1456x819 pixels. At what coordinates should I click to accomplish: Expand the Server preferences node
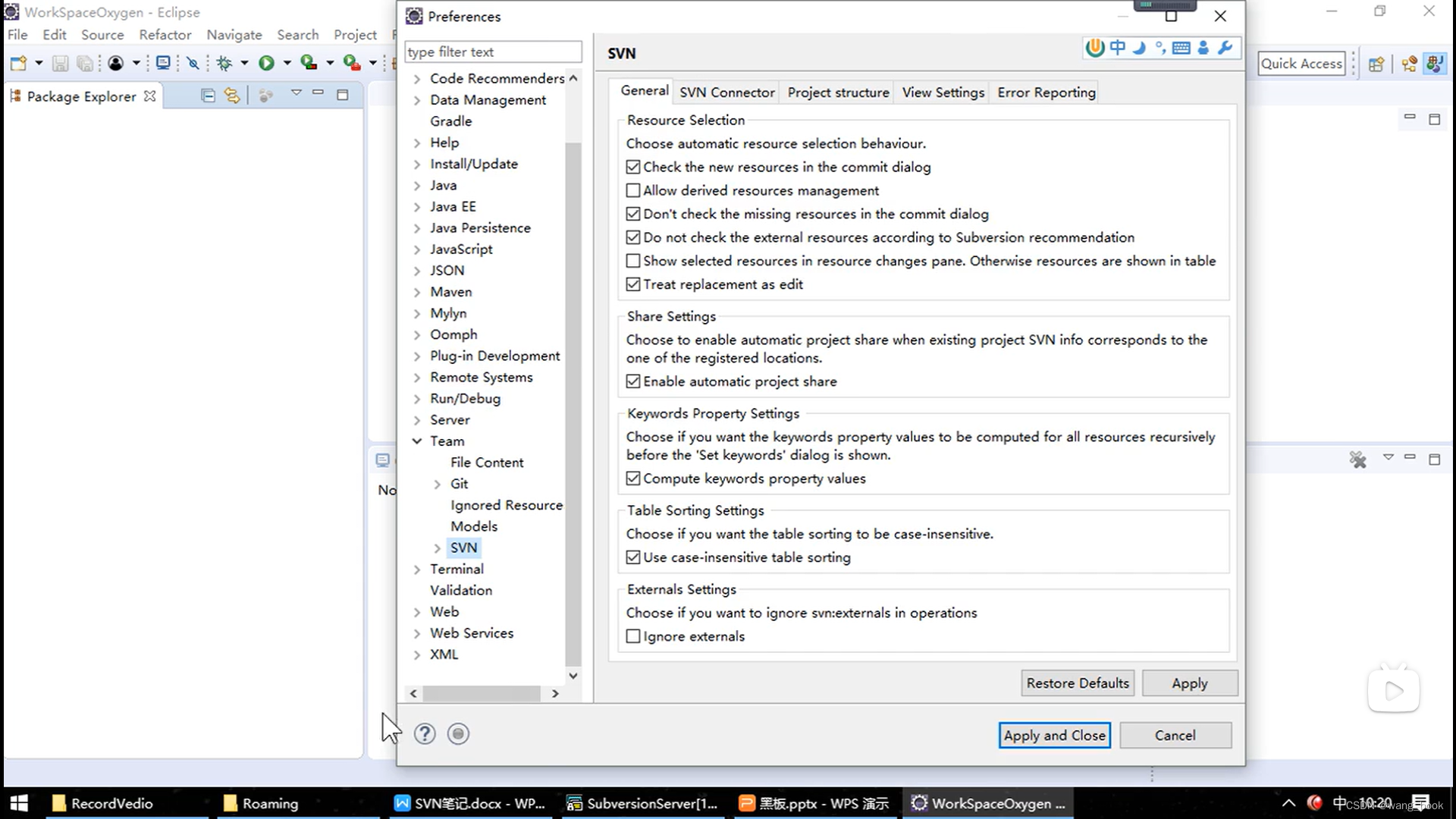tap(417, 419)
